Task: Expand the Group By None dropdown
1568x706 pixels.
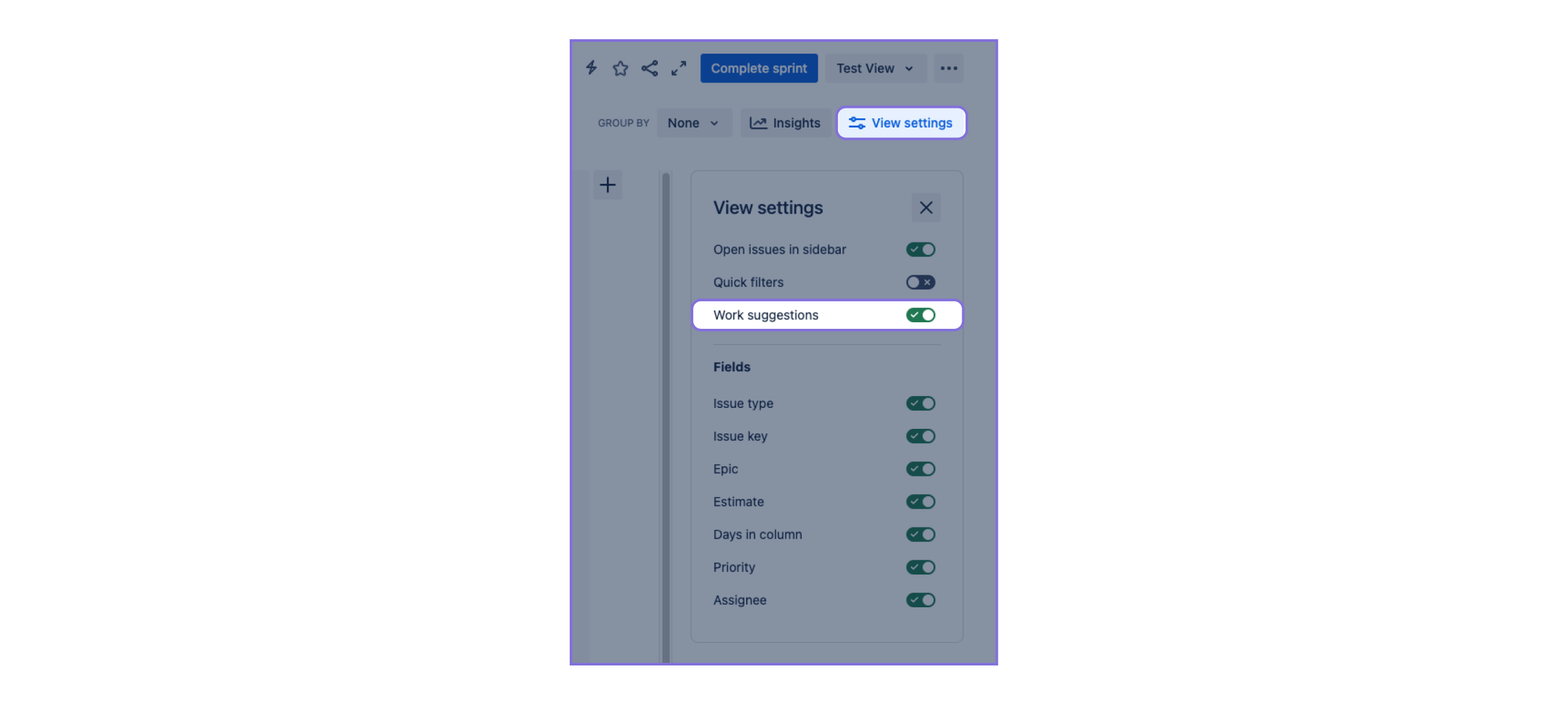Action: (693, 122)
